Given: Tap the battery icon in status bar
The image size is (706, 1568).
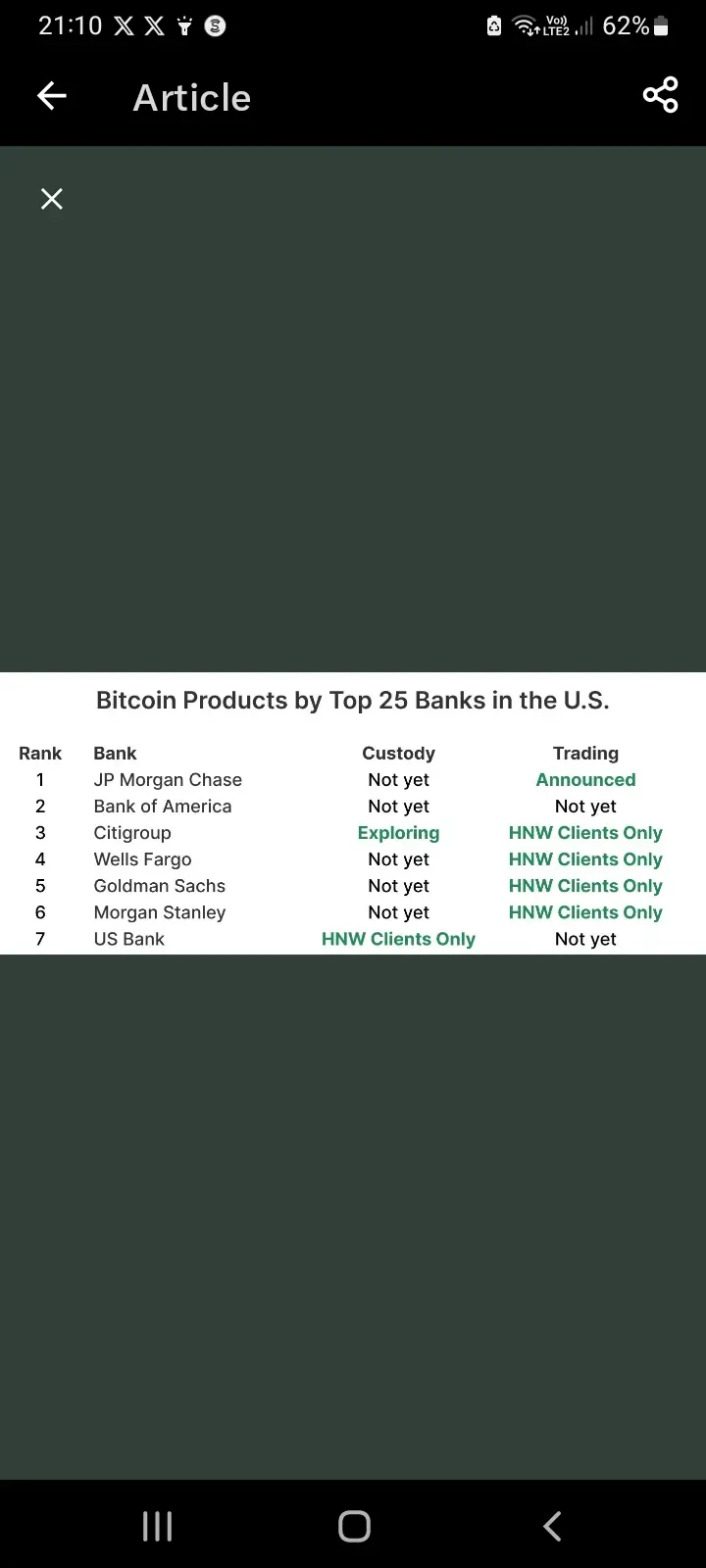Looking at the screenshot, I should pos(662,26).
